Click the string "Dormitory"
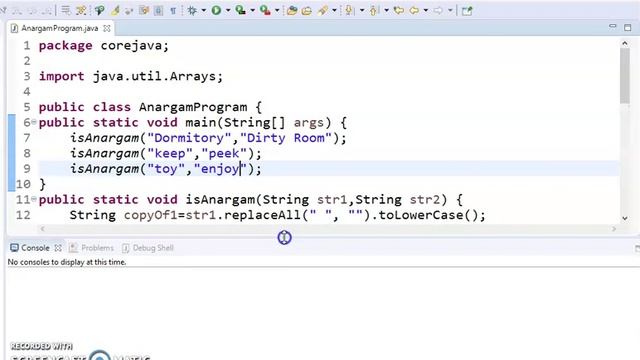The width and height of the screenshot is (640, 360). pyautogui.click(x=189, y=138)
